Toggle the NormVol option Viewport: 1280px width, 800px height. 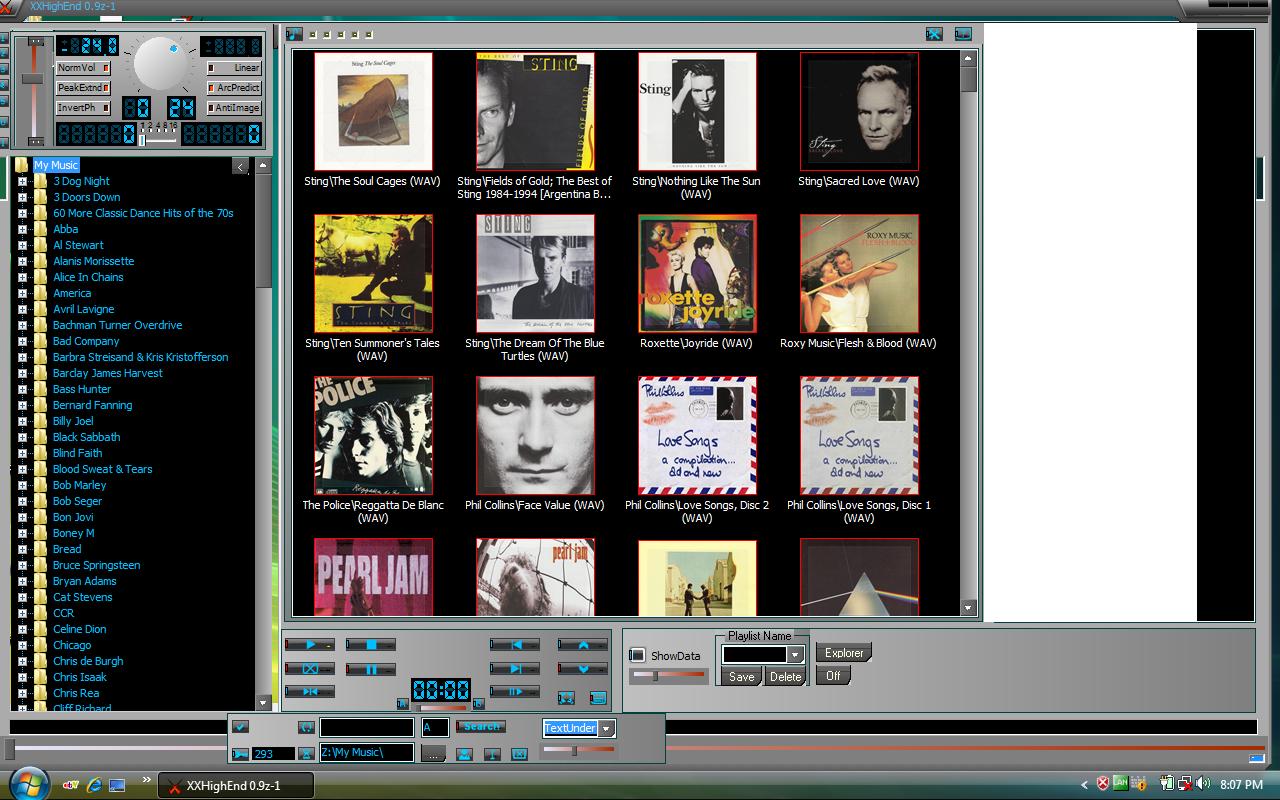(x=83, y=68)
